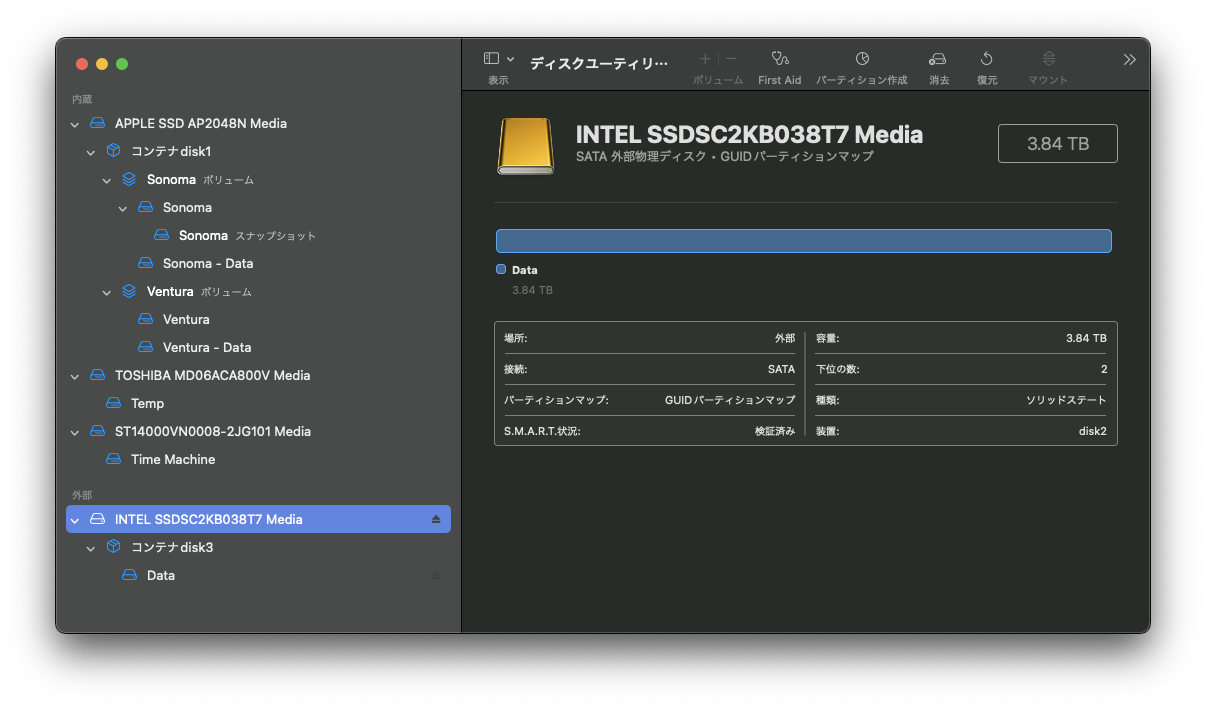The width and height of the screenshot is (1206, 707).
Task: Select Ventura - Data volume
Action: pyautogui.click(x=258, y=347)
